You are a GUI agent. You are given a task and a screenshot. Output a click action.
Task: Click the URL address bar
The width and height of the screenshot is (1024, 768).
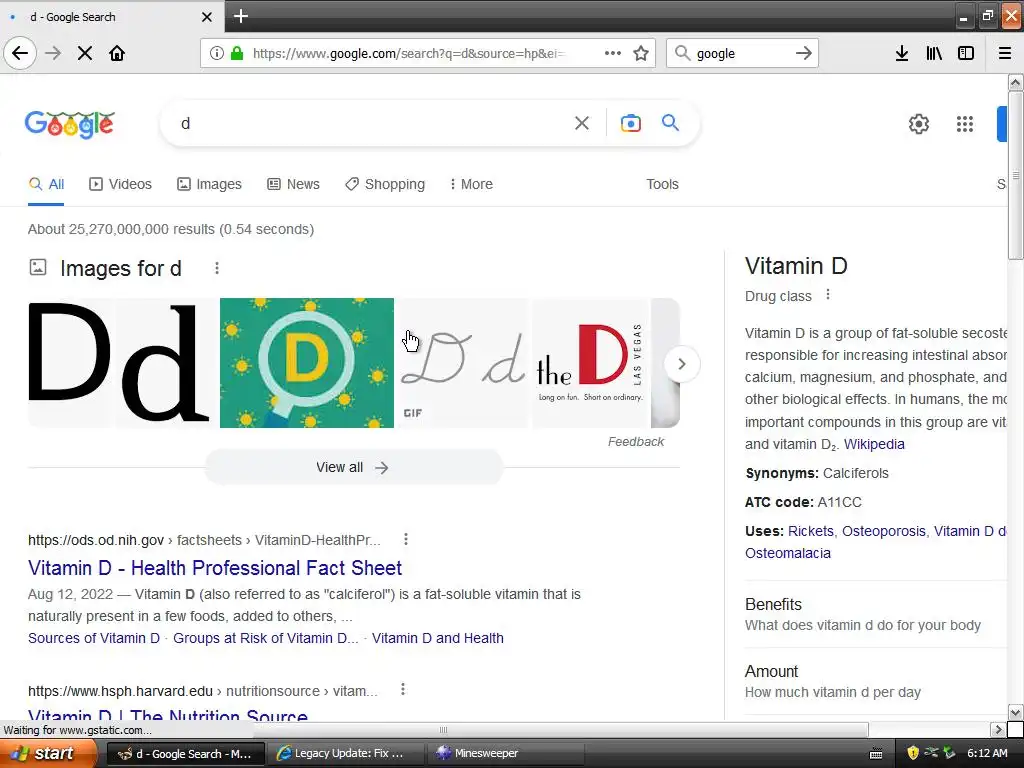pos(408,53)
